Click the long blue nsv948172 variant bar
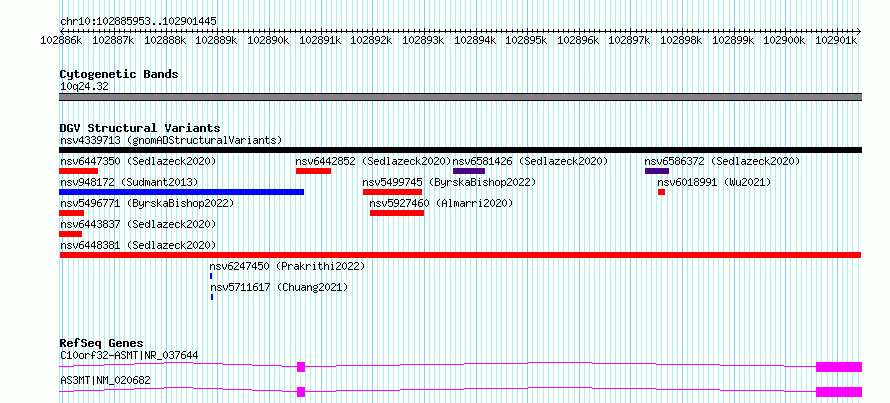This screenshot has height=403, width=890. [182, 192]
